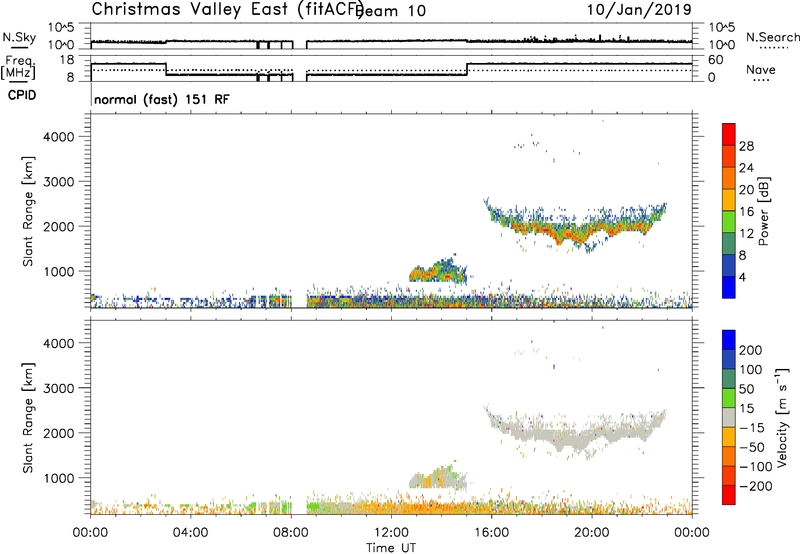Click the 'Nave' legend label
Screen dimensions: 800x554
(x=761, y=69)
